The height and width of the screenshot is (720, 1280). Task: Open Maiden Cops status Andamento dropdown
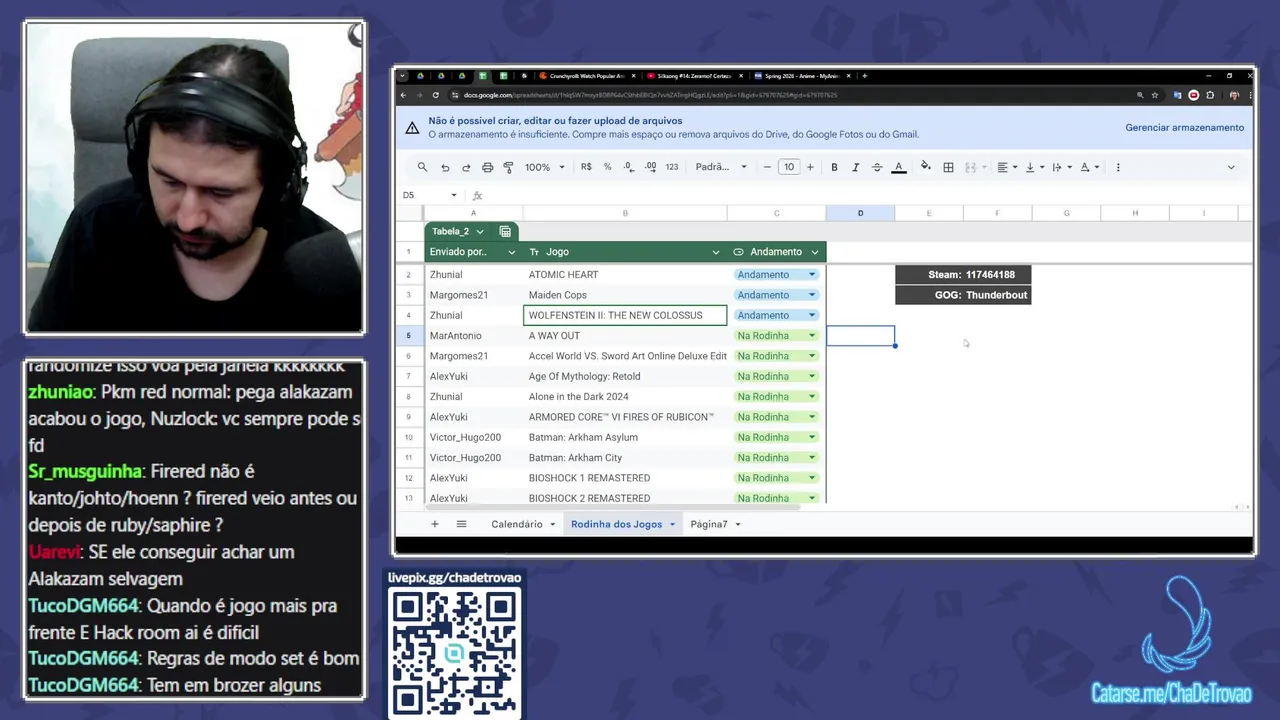point(812,295)
